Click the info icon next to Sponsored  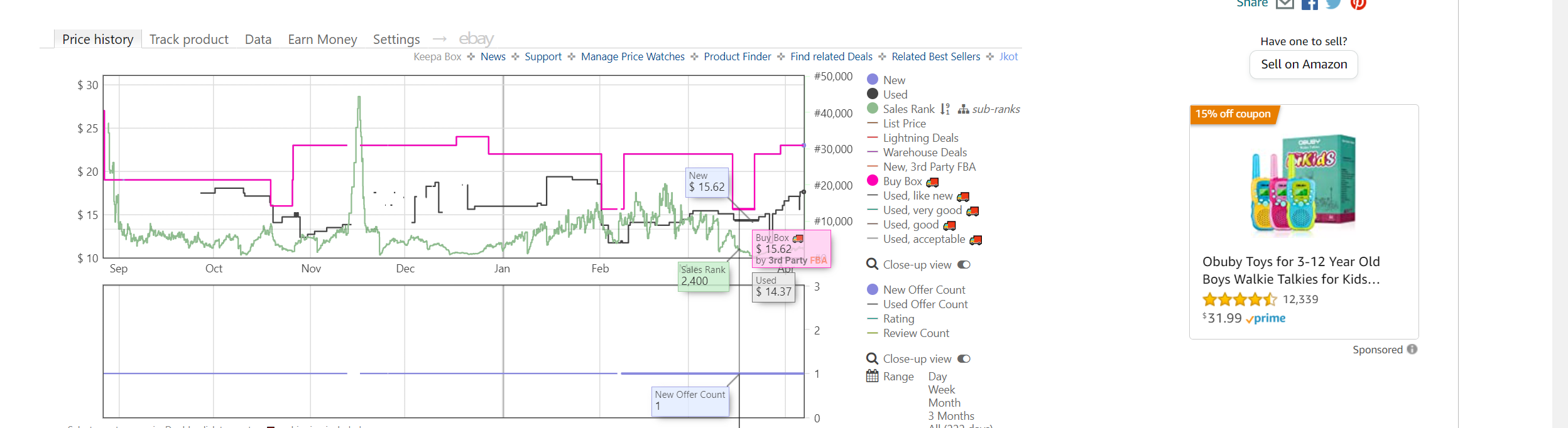point(1412,350)
